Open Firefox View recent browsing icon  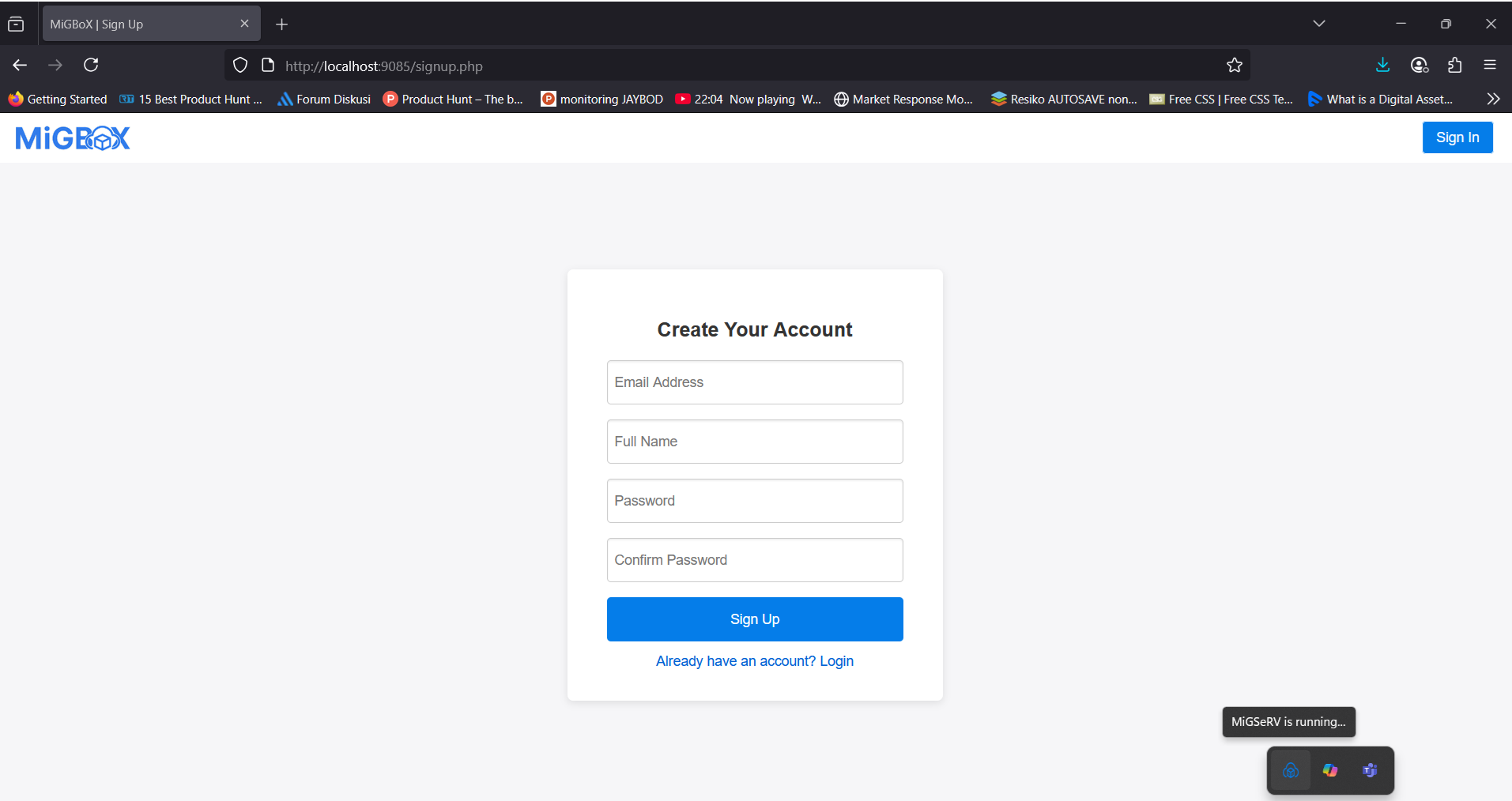16,24
